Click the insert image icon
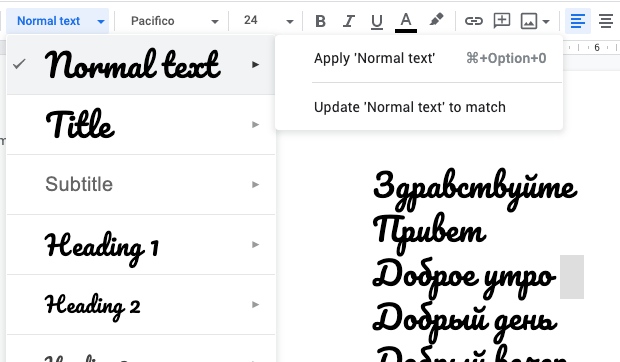620x362 pixels. tap(529, 21)
